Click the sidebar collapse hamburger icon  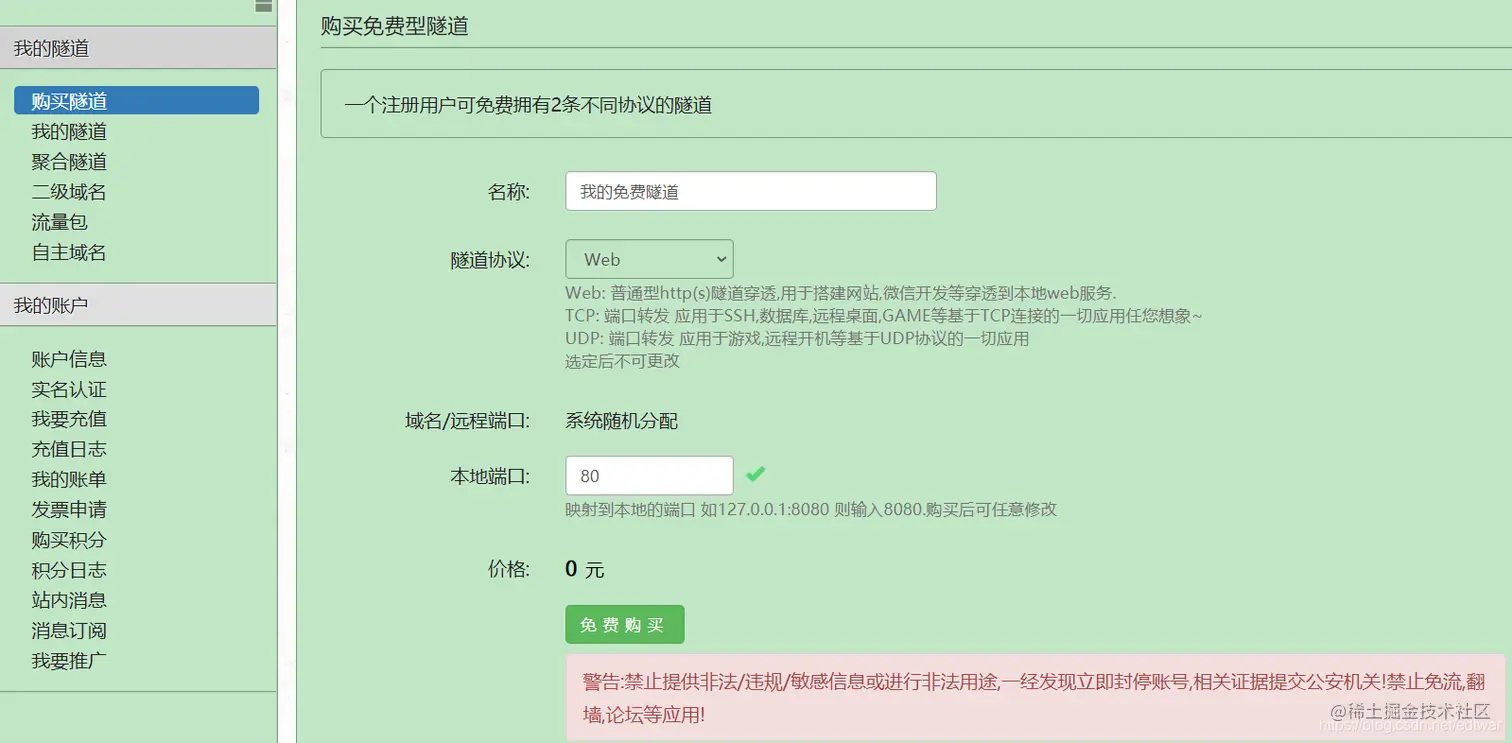pyautogui.click(x=263, y=5)
